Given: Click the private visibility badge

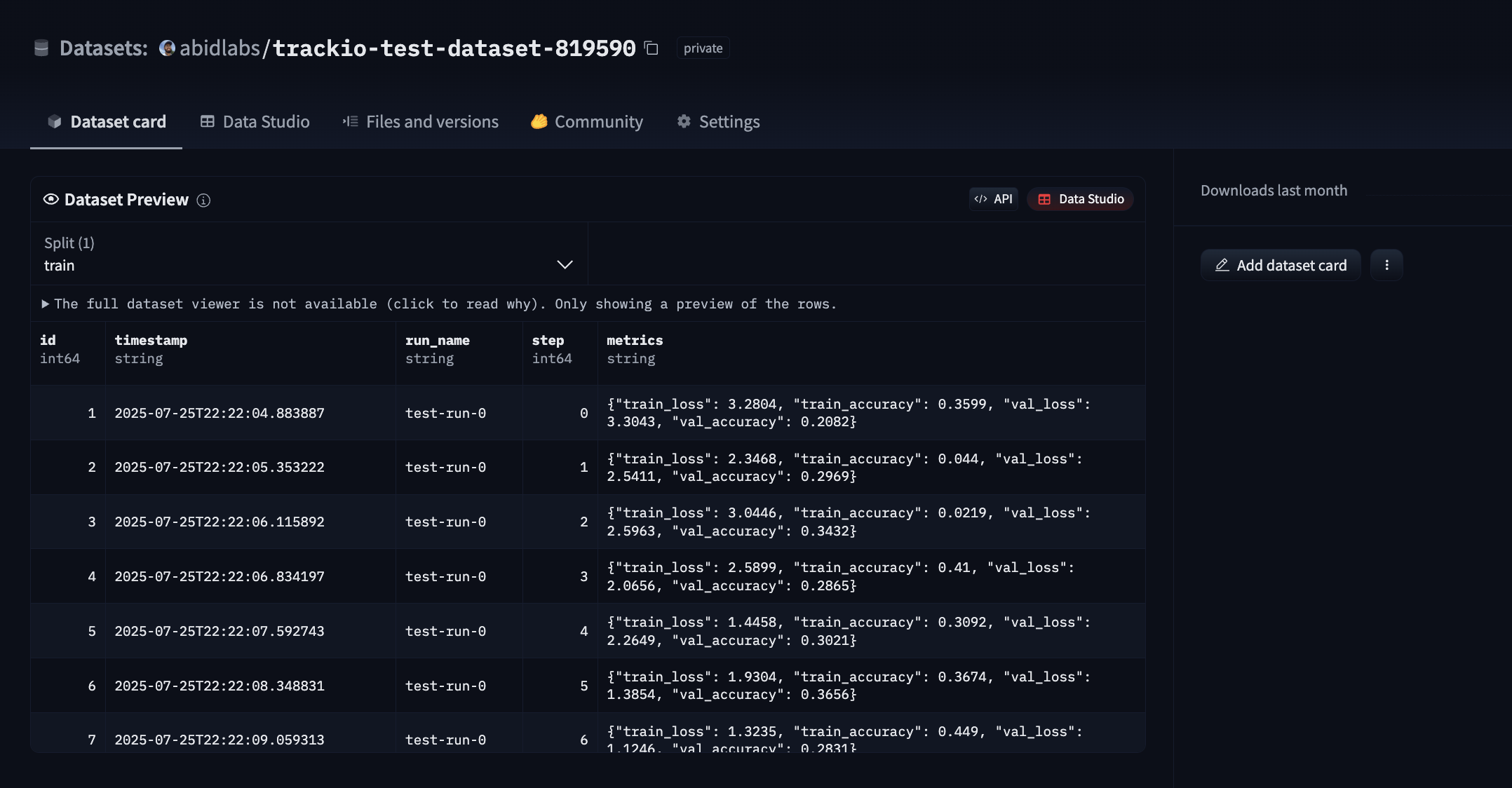Looking at the screenshot, I should pyautogui.click(x=703, y=48).
